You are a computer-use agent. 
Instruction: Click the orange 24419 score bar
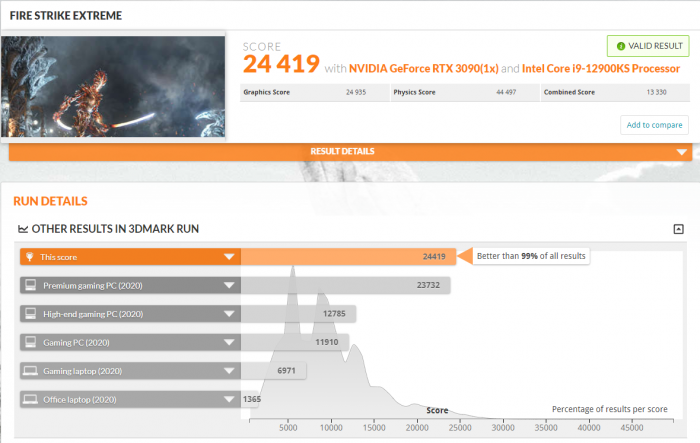coord(350,257)
